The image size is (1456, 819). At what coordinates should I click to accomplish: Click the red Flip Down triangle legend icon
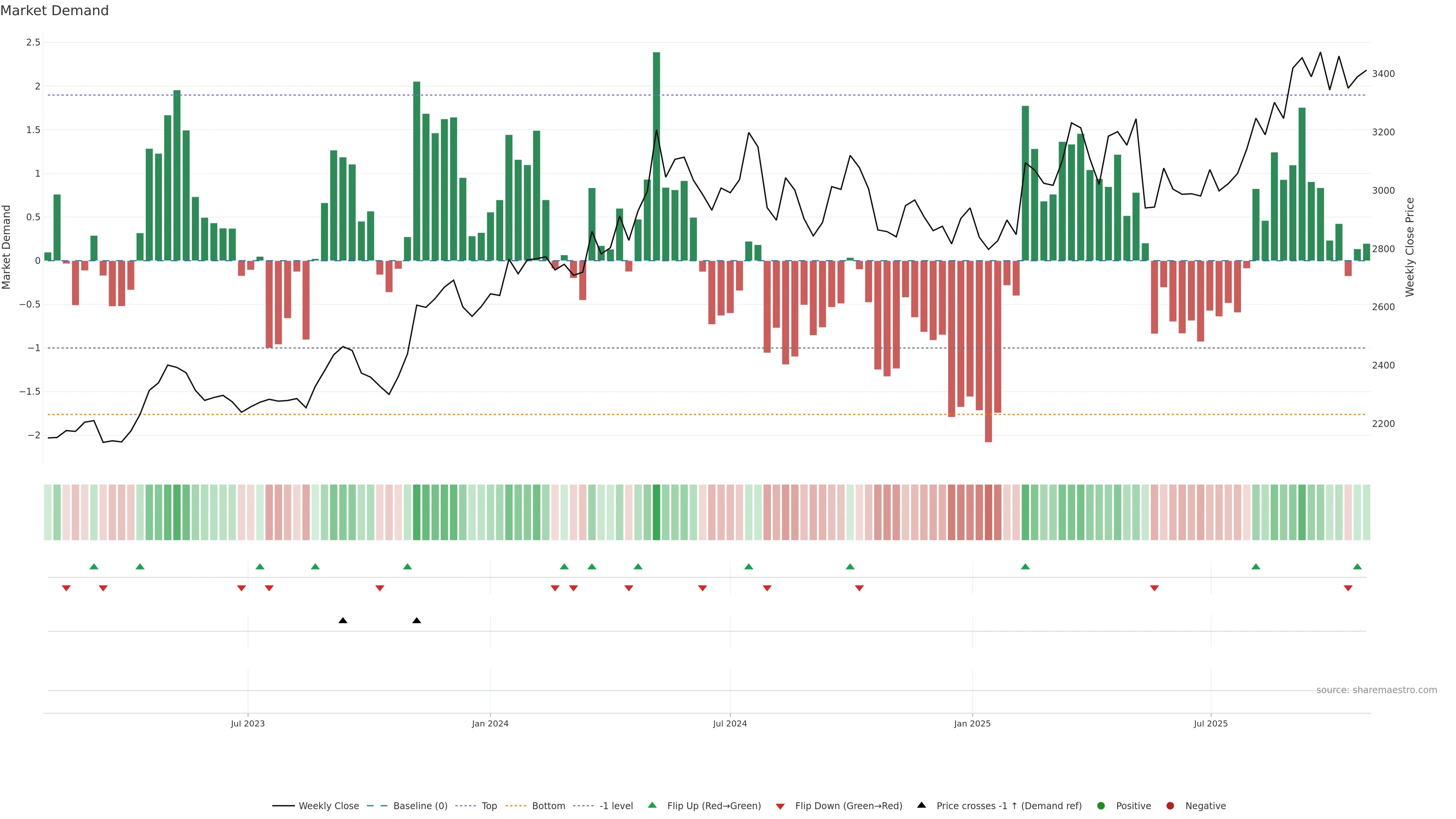click(x=780, y=806)
